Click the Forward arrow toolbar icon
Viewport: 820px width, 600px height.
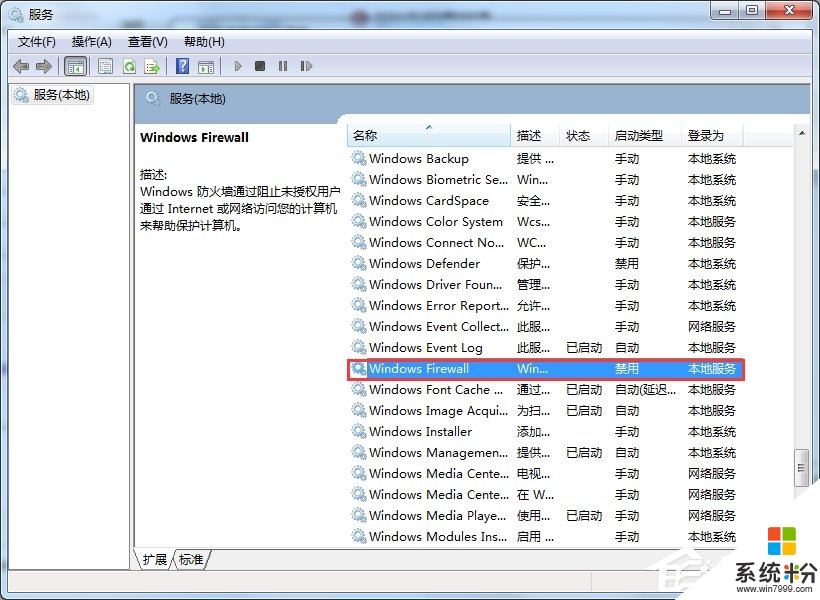pyautogui.click(x=44, y=66)
